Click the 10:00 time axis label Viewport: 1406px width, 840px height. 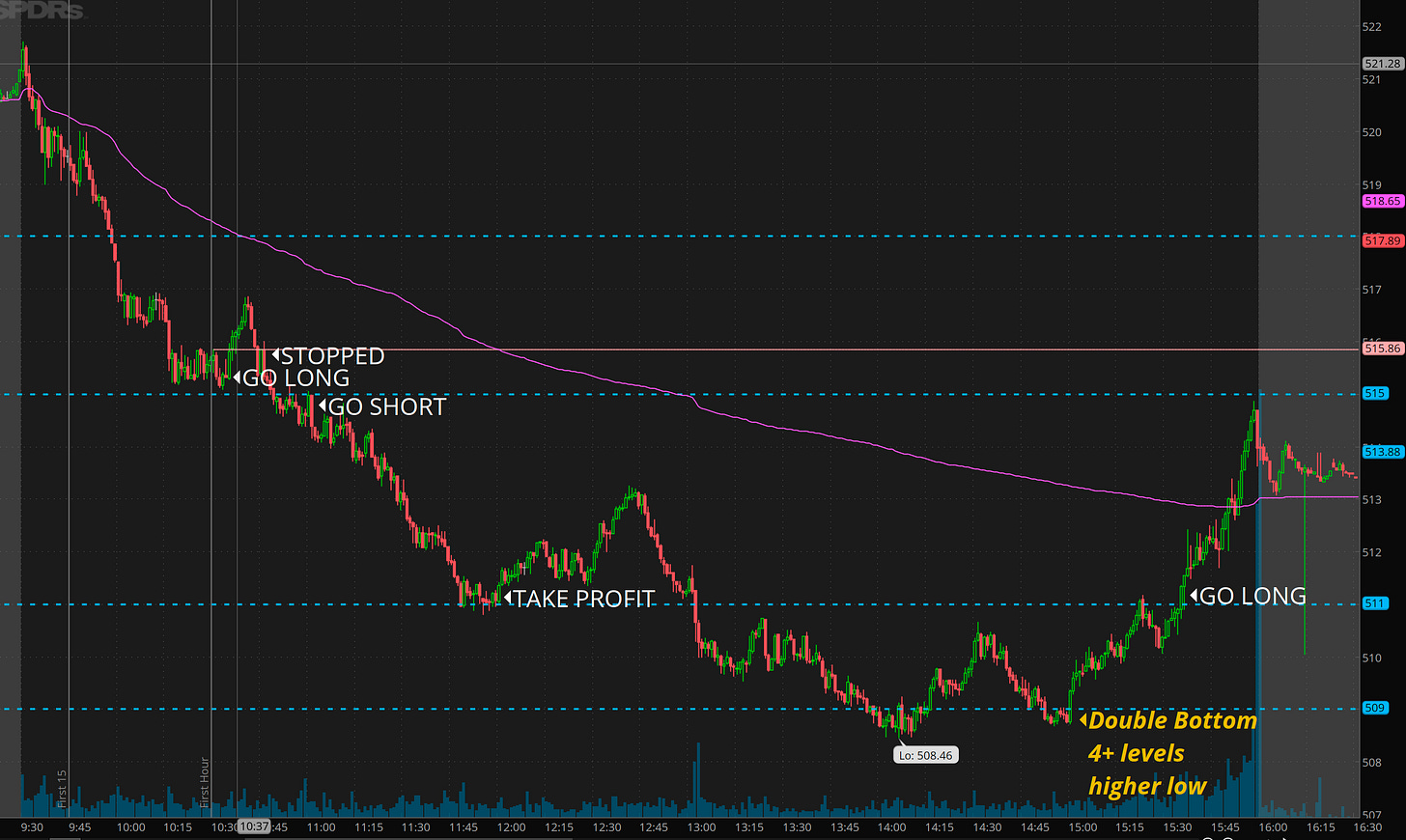[130, 827]
